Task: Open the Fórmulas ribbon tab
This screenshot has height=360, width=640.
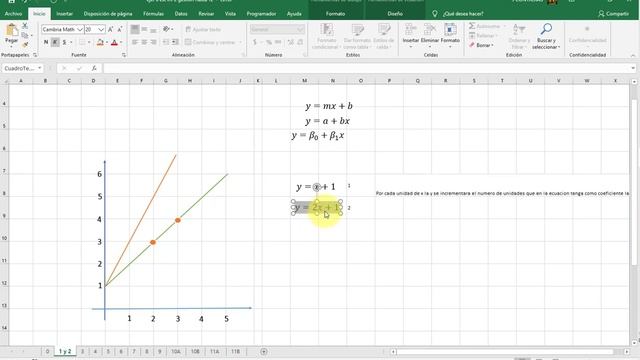Action: coord(153,14)
